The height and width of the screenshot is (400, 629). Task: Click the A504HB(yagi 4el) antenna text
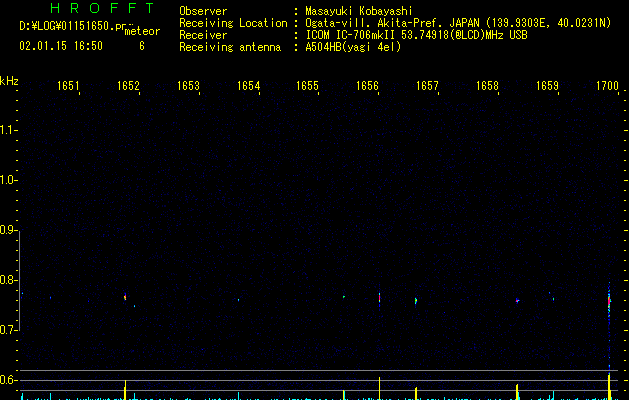pos(353,47)
